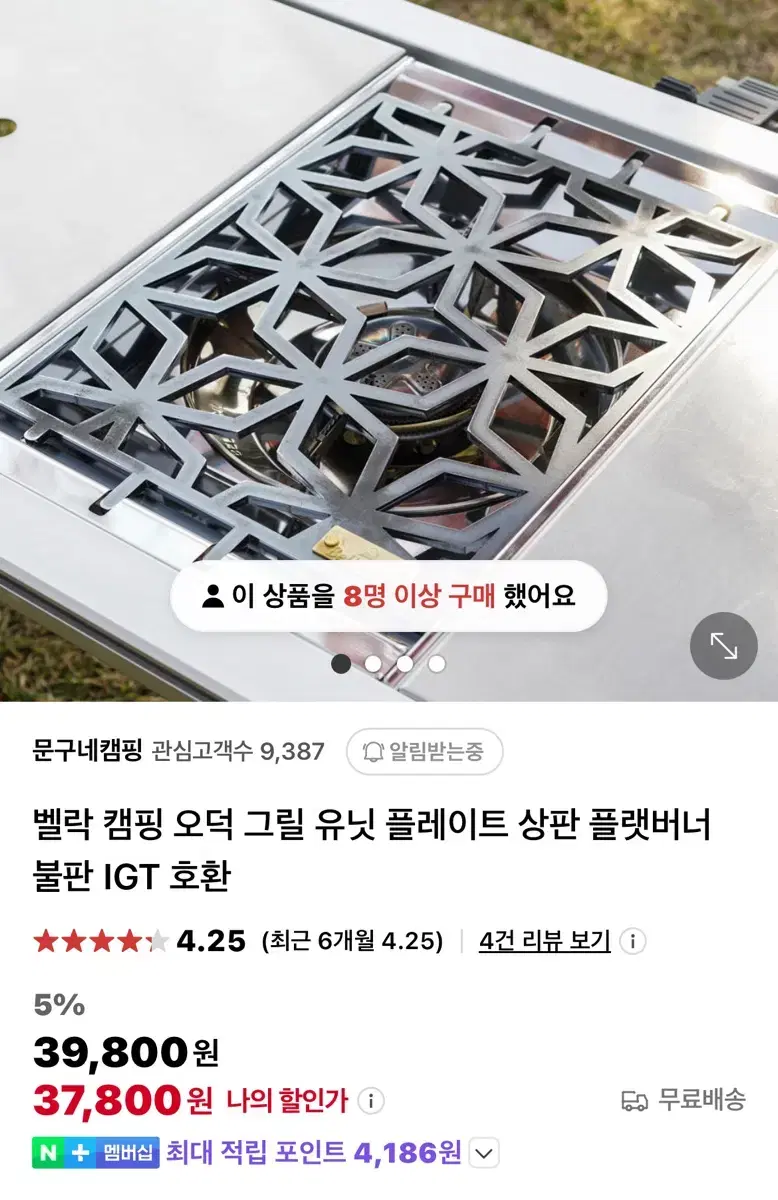Click the info icon next to 나의 할인가
The width and height of the screenshot is (778, 1200).
[370, 1101]
